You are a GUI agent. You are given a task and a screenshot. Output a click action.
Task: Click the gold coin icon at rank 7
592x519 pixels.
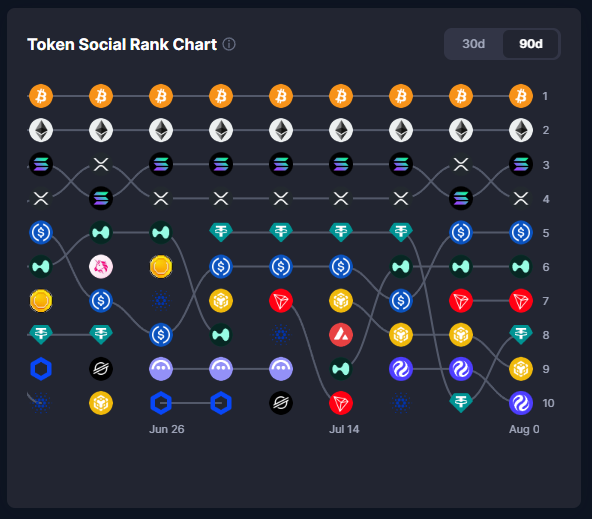point(41,300)
